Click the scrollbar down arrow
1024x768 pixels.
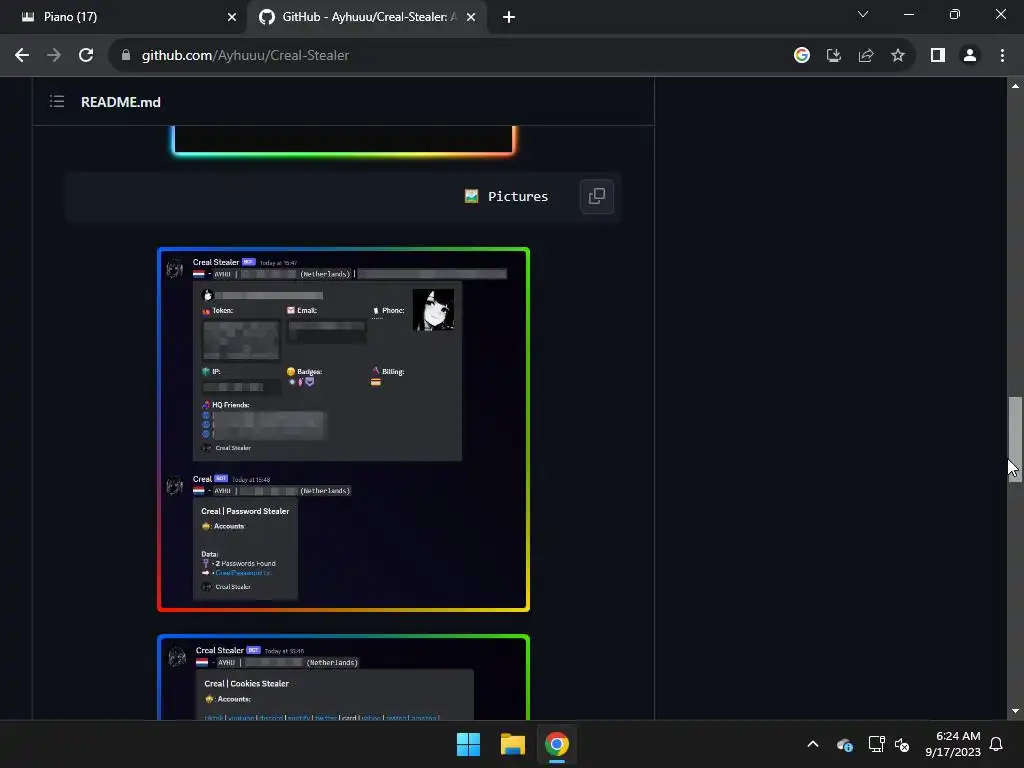pos(1015,711)
